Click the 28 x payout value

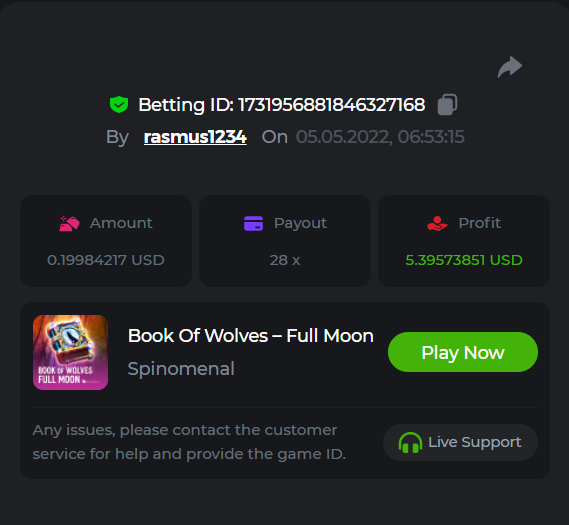(285, 260)
